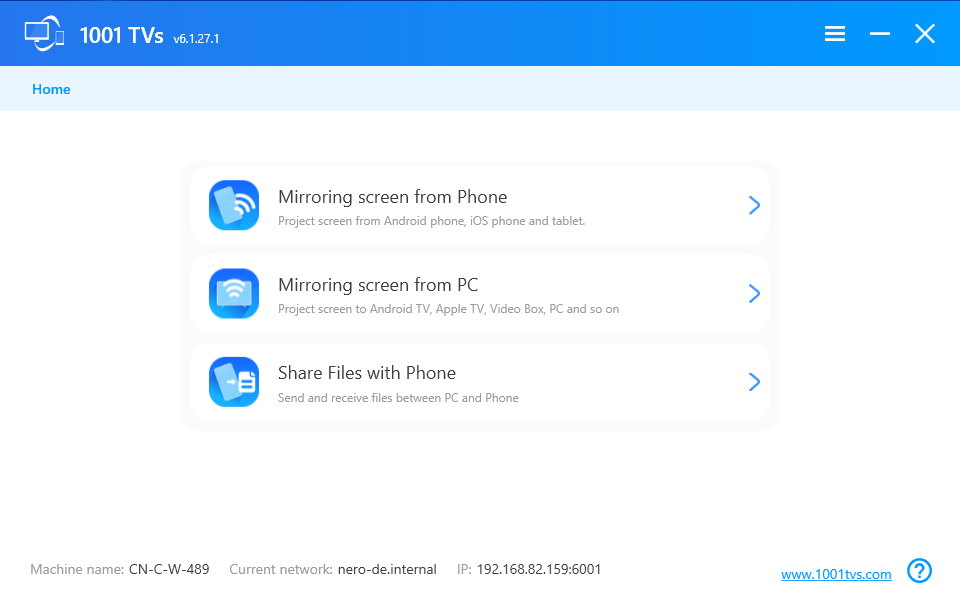Click the 1001 TVs logo icon
Image resolution: width=960 pixels, height=600 pixels.
click(x=44, y=33)
